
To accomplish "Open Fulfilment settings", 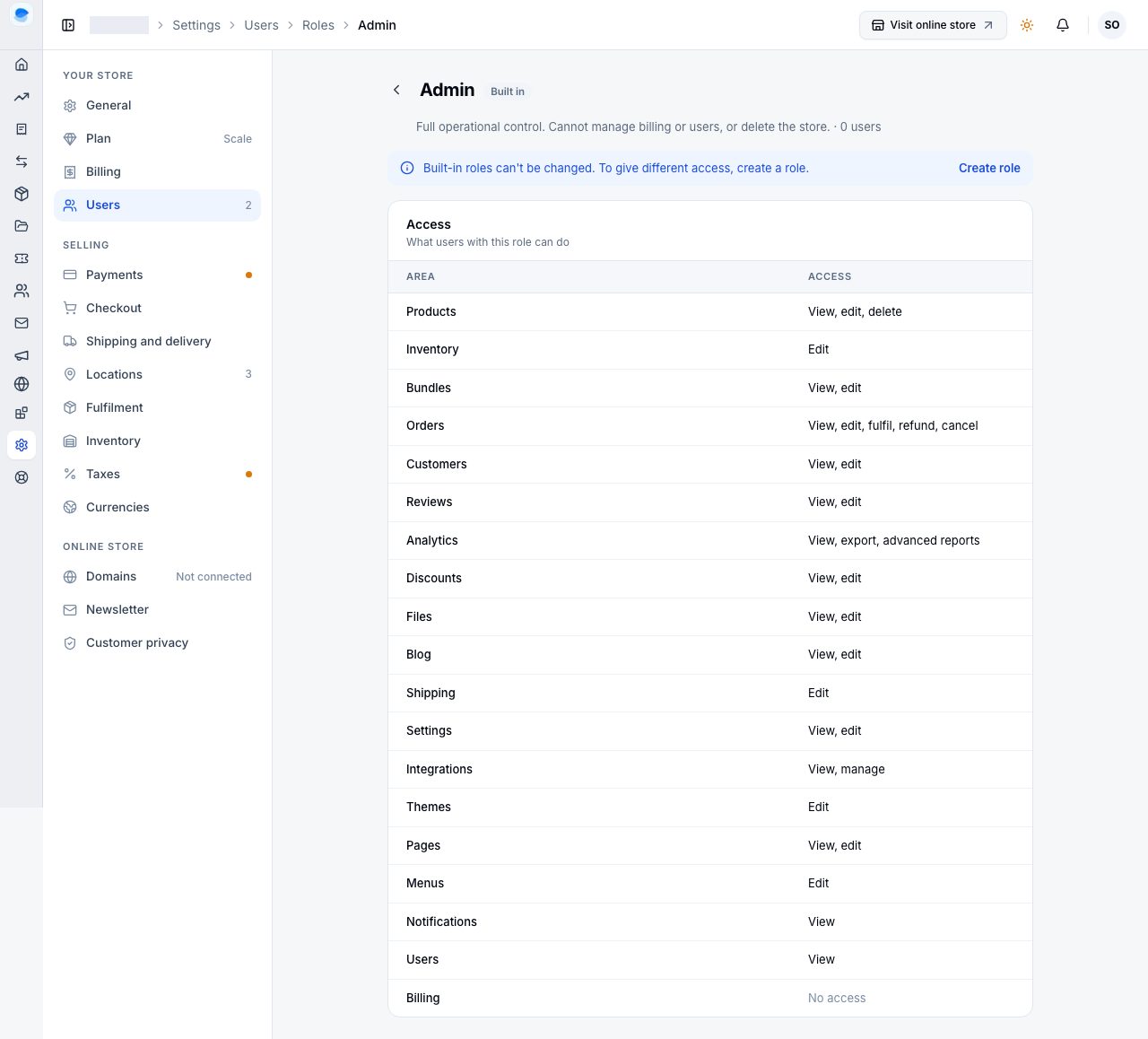I will pyautogui.click(x=157, y=408).
